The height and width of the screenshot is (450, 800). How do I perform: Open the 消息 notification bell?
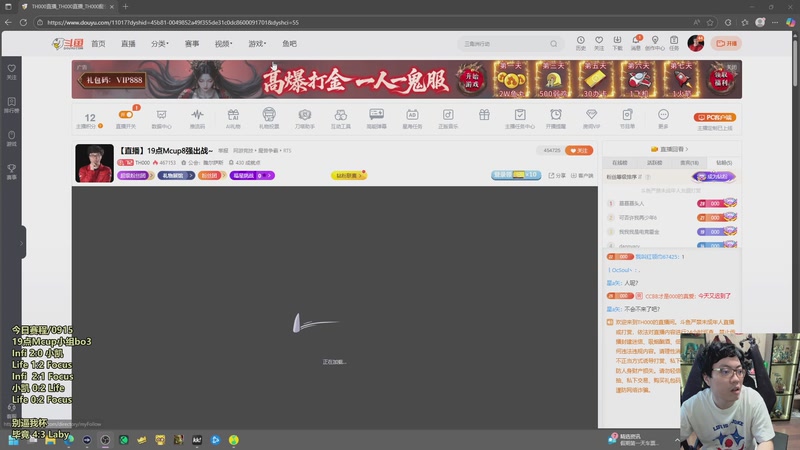pos(636,43)
